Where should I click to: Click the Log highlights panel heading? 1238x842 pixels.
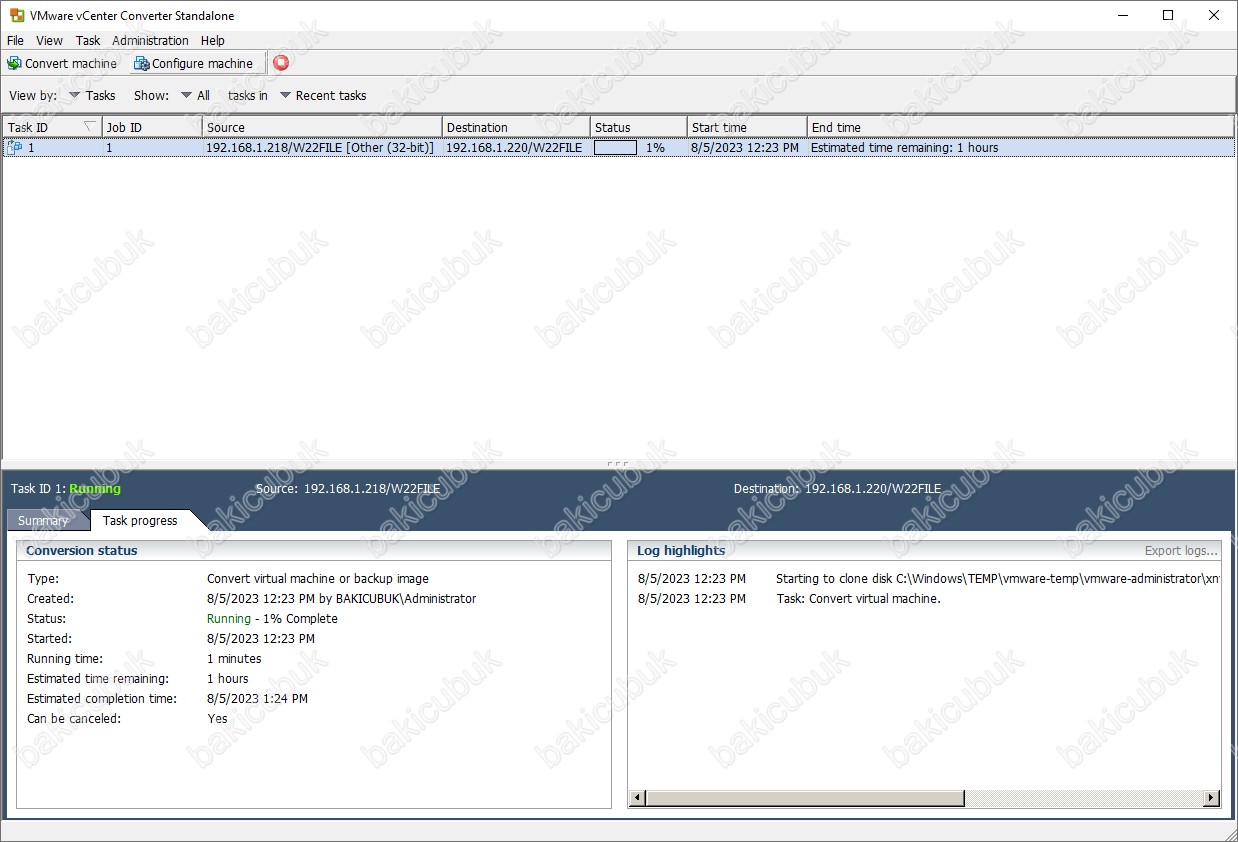[x=681, y=551]
